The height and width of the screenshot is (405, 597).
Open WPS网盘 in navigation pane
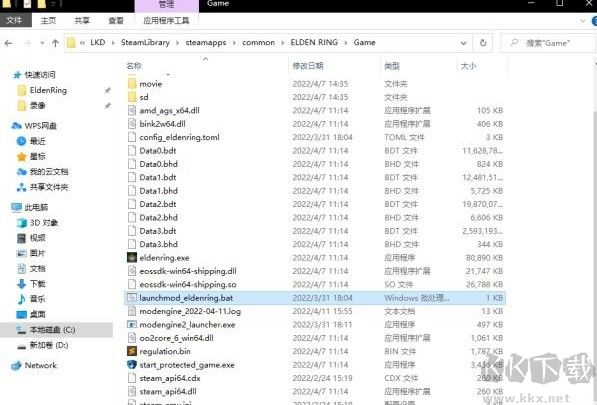40,126
